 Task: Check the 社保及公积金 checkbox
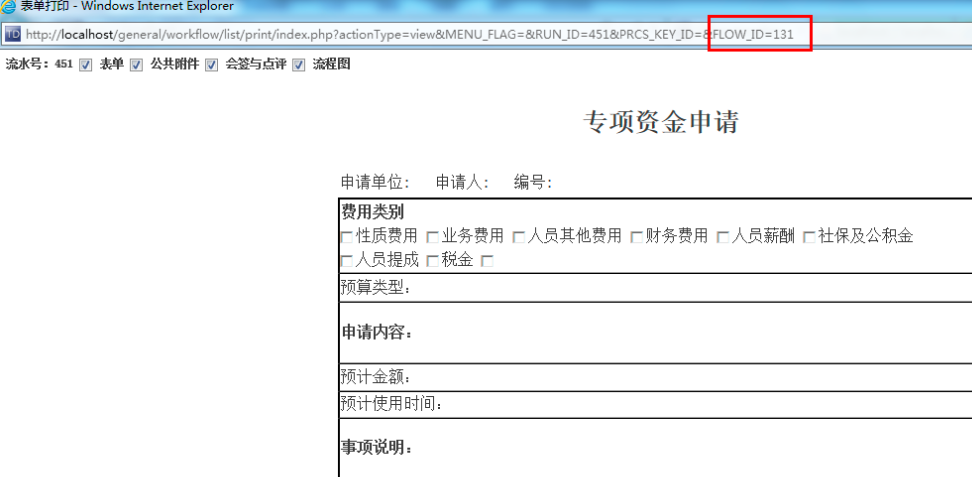809,237
